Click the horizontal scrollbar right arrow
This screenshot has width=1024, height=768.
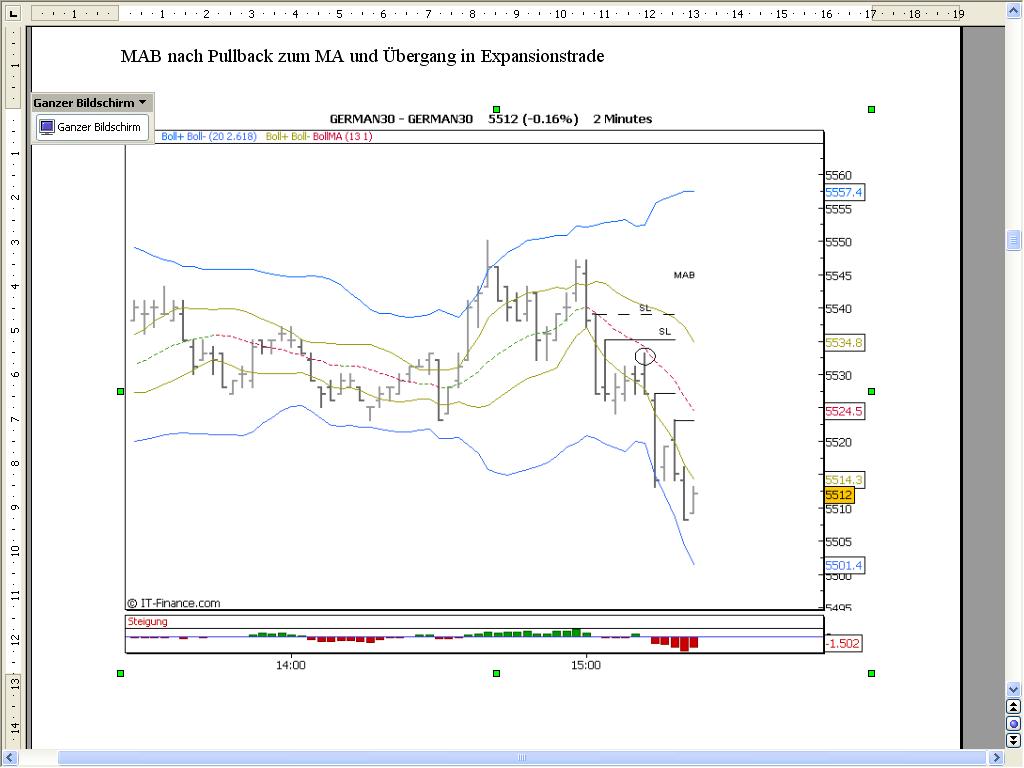coord(997,758)
